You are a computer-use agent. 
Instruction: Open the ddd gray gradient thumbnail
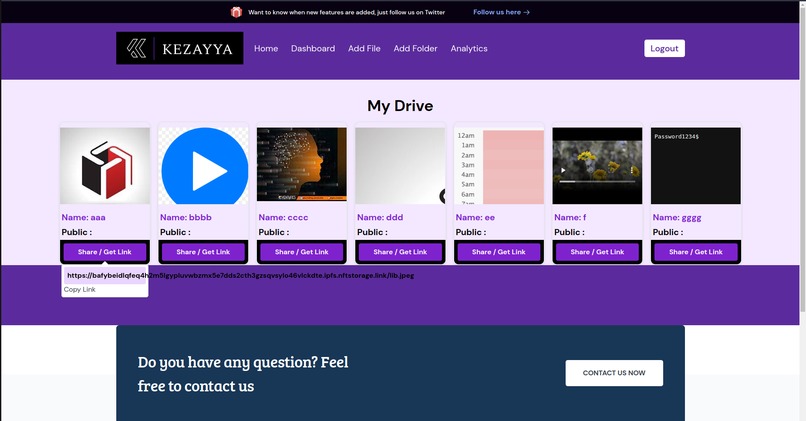tap(400, 166)
